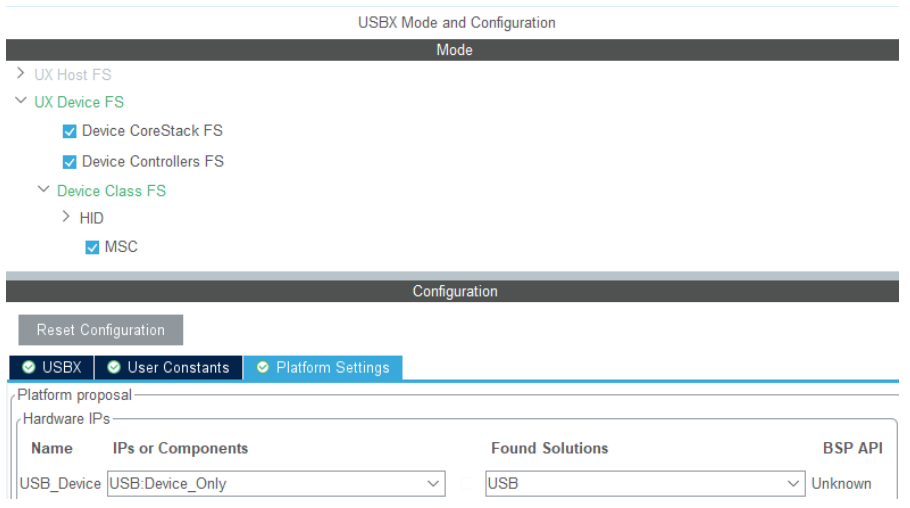Click the Hardware IPs group label
This screenshot has height=508, width=910.
pyautogui.click(x=66, y=419)
